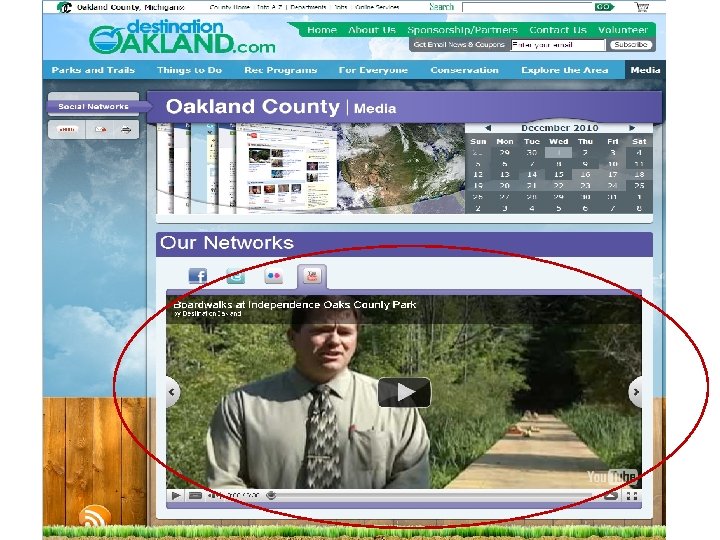Click the Enter your email field
Image resolution: width=720 pixels, height=540 pixels.
(x=558, y=45)
